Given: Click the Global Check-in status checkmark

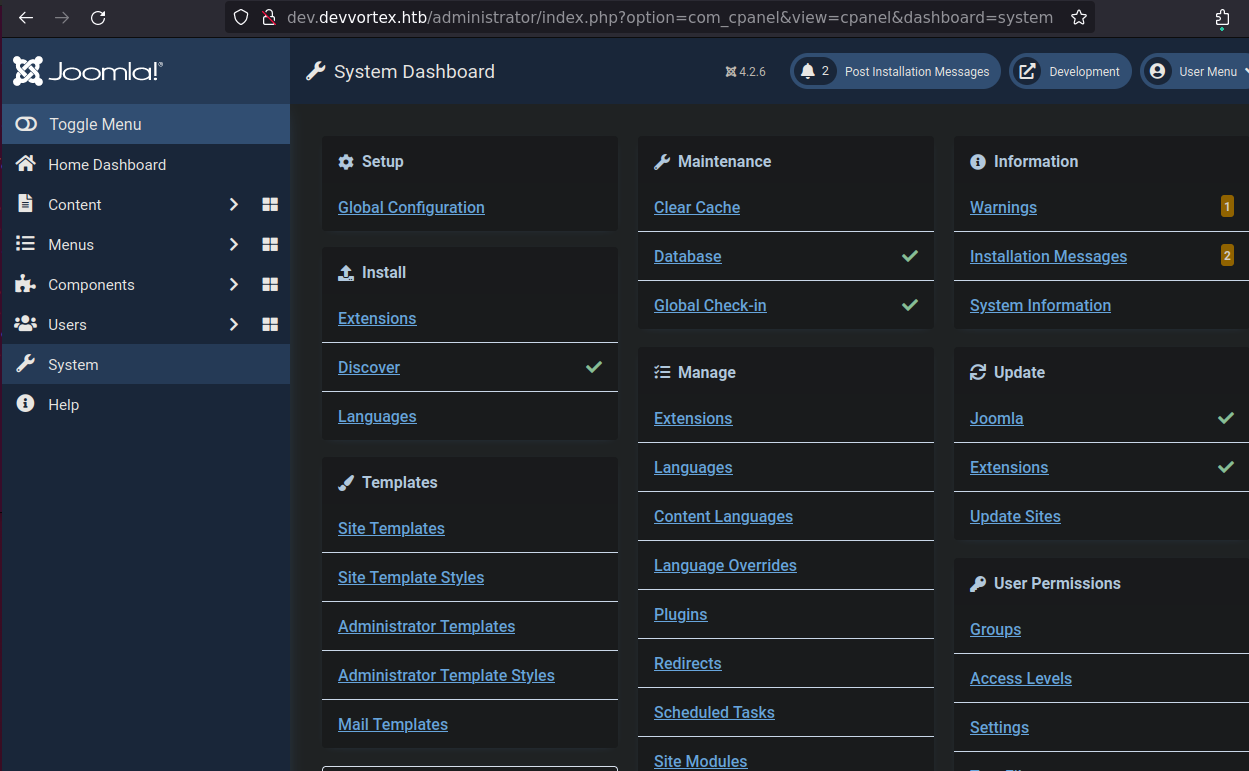Looking at the screenshot, I should [x=910, y=305].
